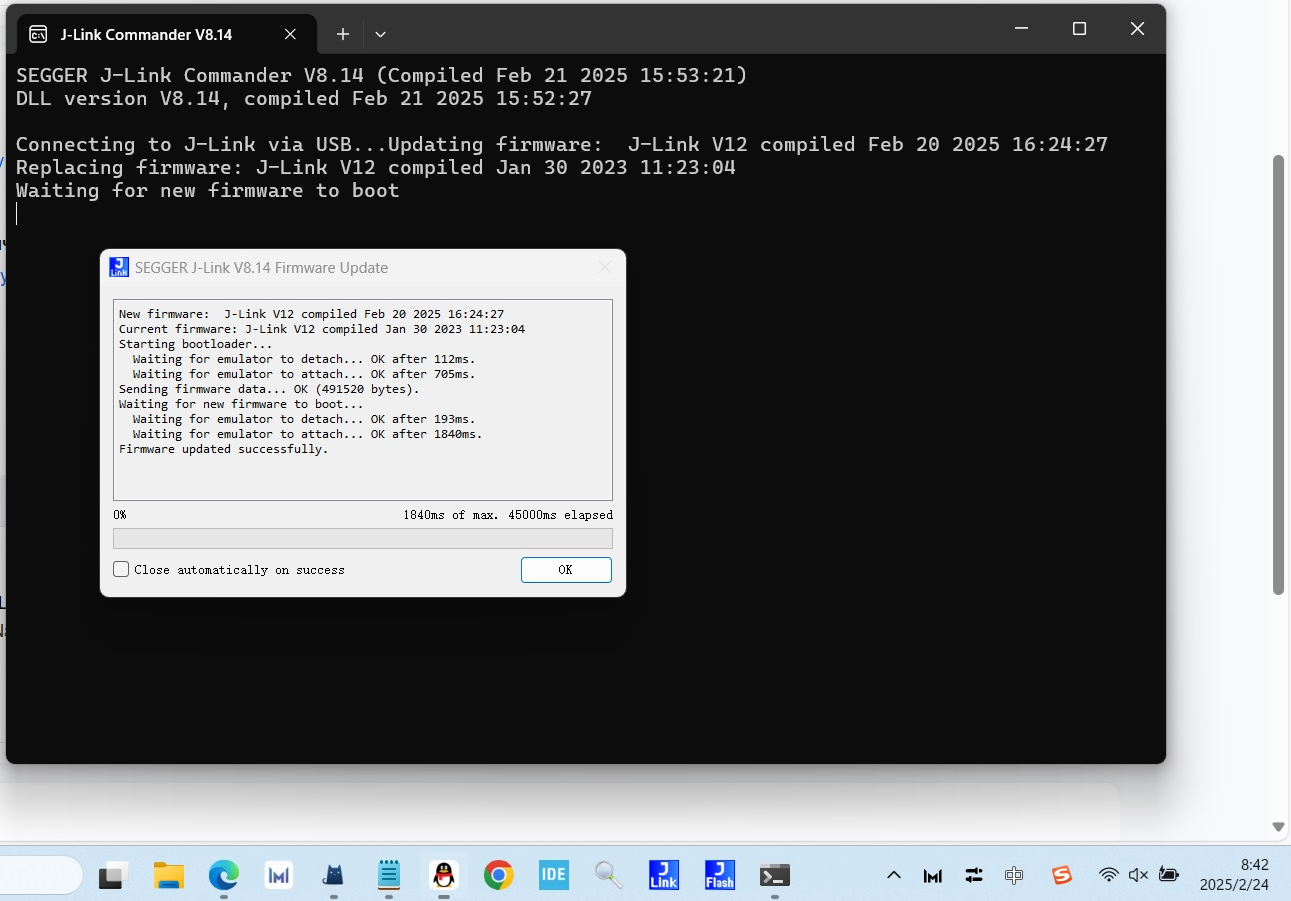Open Wi-Fi network settings in the tray
1291x901 pixels.
click(x=1108, y=876)
